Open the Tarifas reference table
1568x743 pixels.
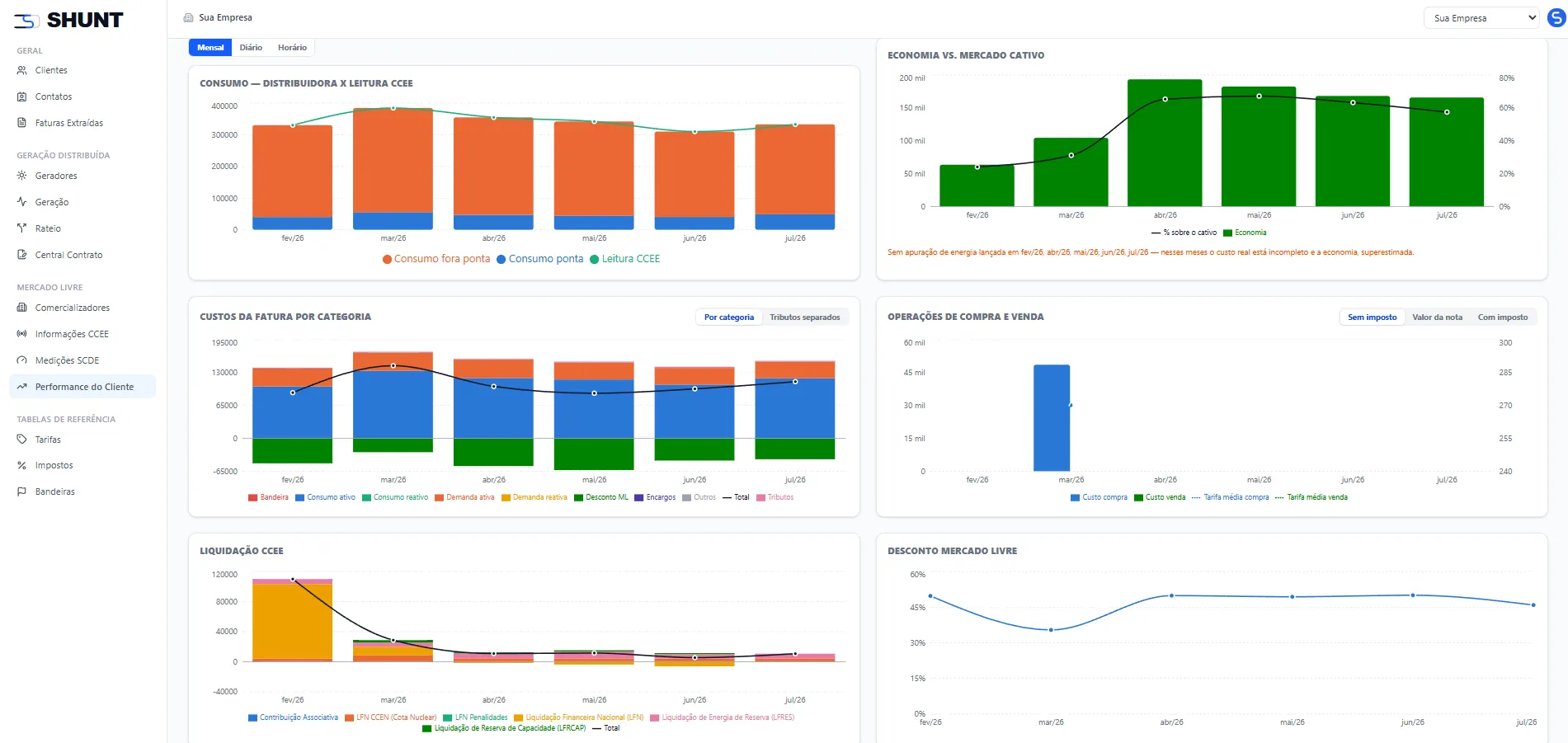pyautogui.click(x=82, y=440)
